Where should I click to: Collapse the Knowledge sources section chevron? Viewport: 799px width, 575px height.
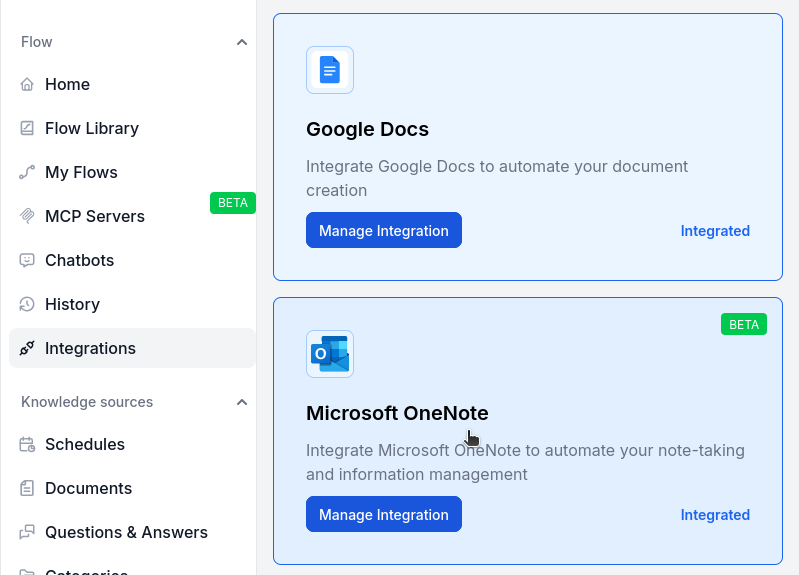(241, 402)
